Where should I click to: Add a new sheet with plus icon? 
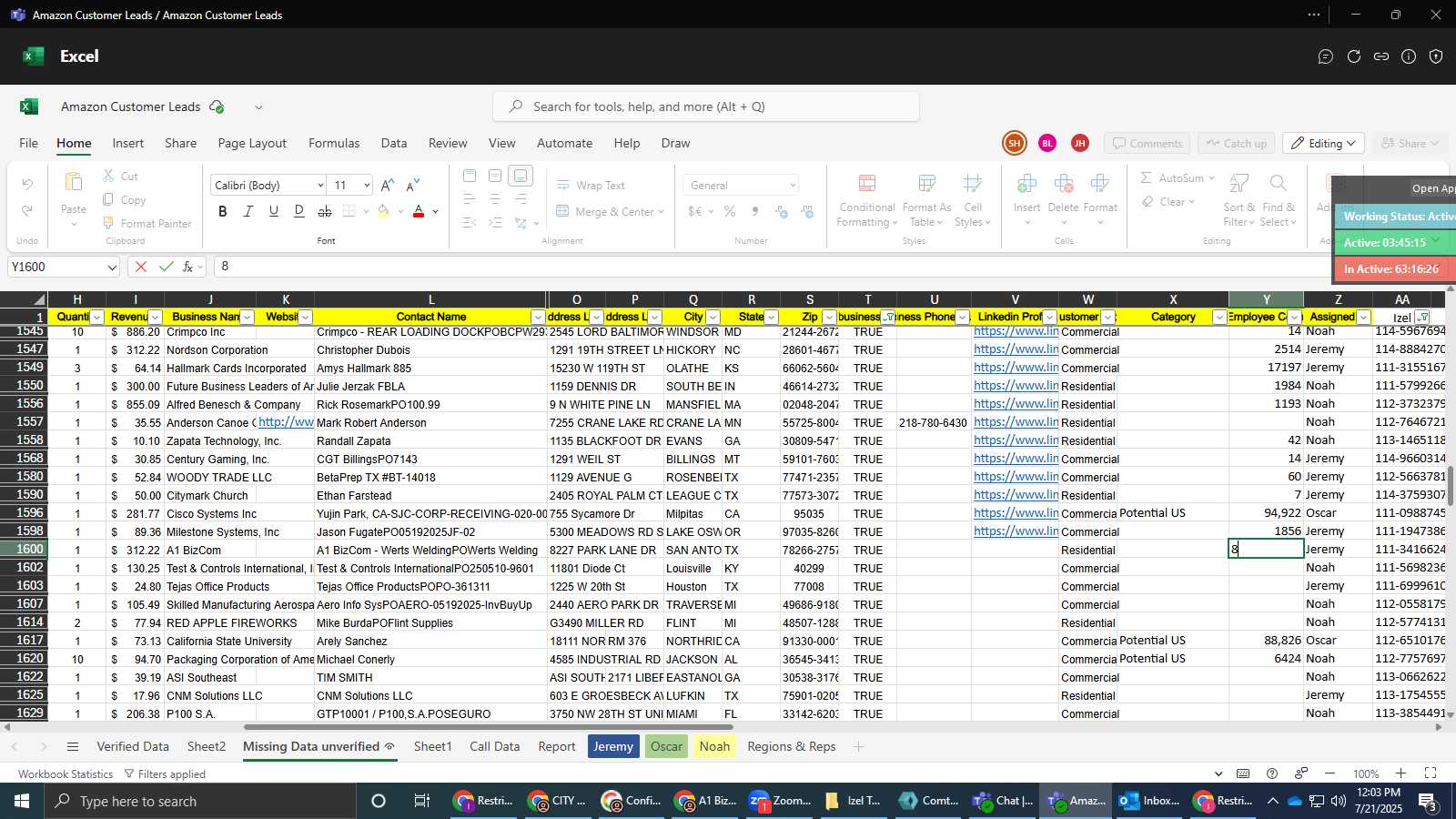(858, 746)
